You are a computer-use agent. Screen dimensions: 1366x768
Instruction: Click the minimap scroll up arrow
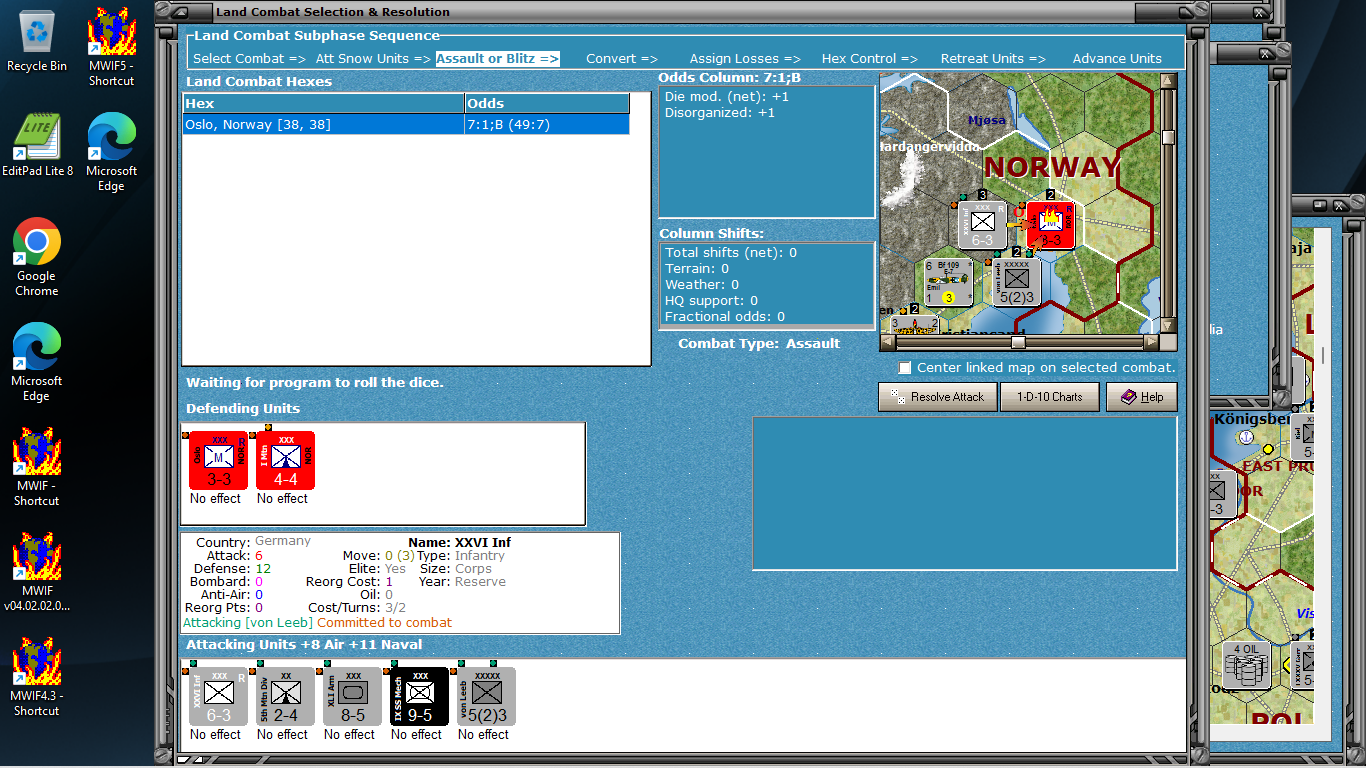[x=1168, y=81]
